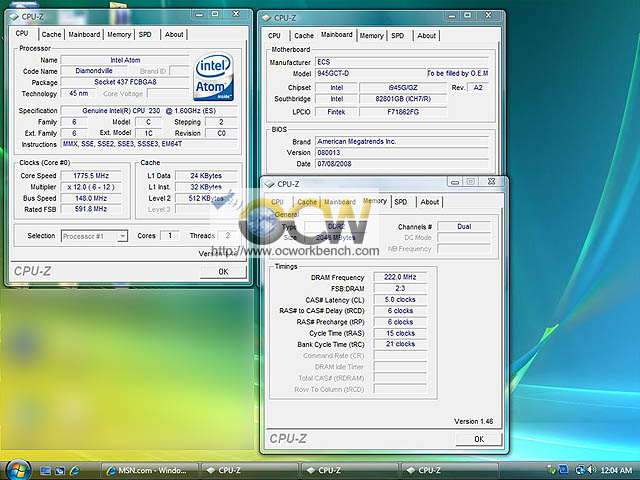Click Instructions field 'MMX, SSE, SSE2'
The height and width of the screenshot is (480, 640).
pos(149,144)
